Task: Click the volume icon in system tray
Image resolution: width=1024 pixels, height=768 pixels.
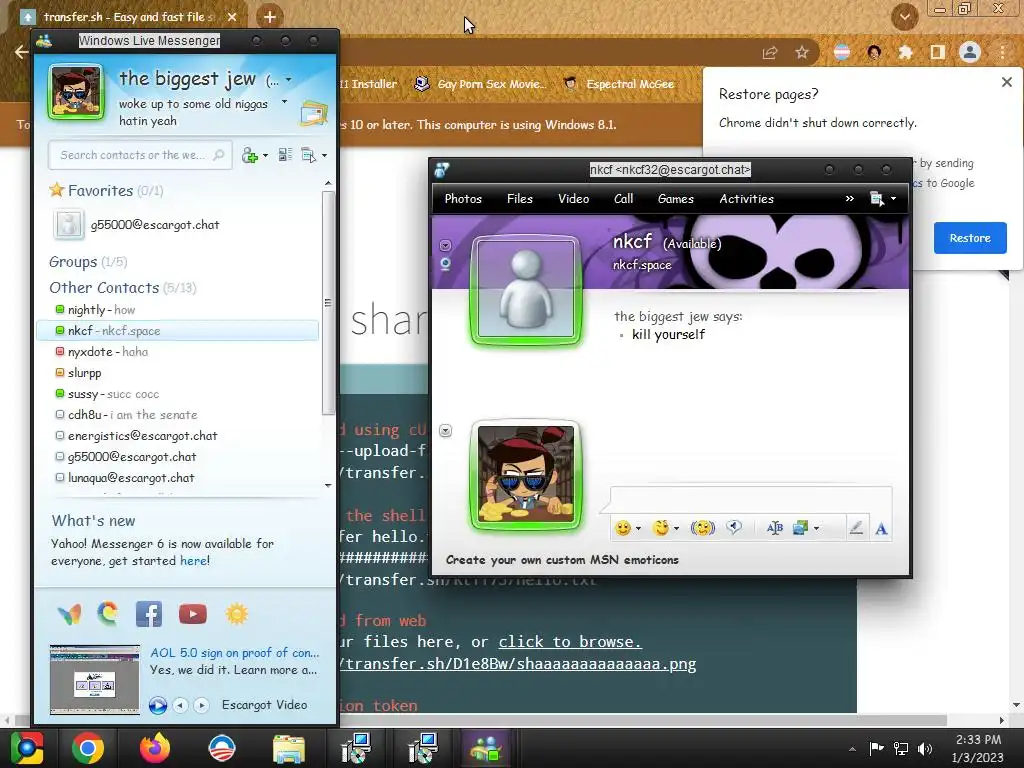Action: tap(925, 748)
